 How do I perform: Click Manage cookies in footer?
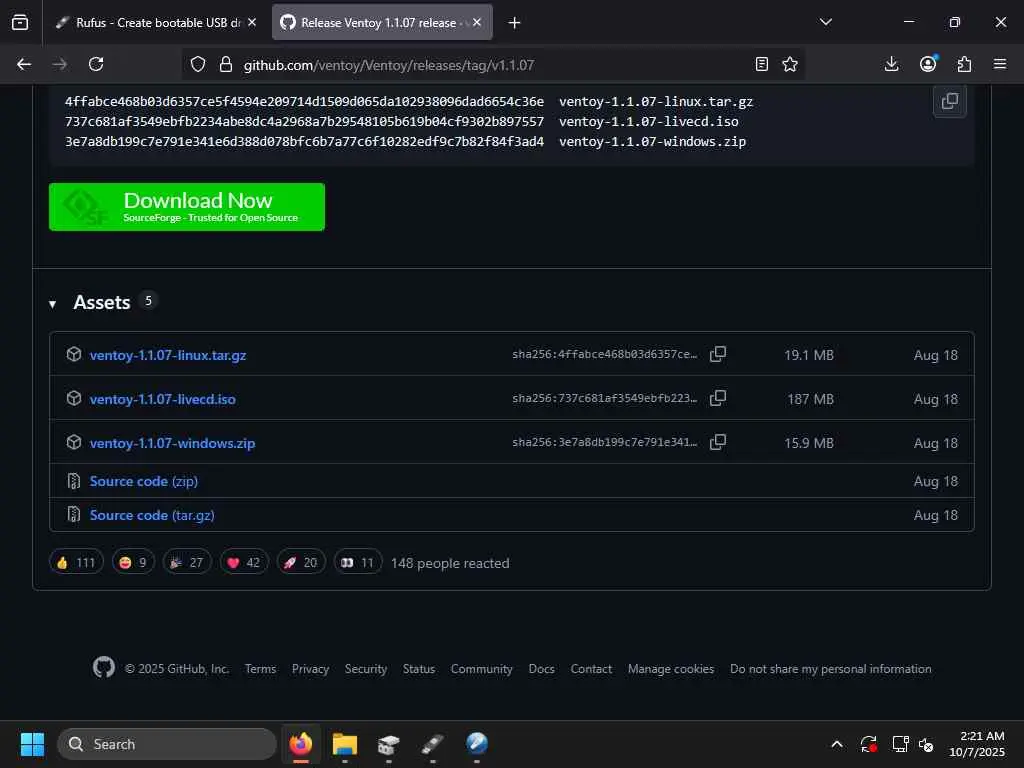671,669
